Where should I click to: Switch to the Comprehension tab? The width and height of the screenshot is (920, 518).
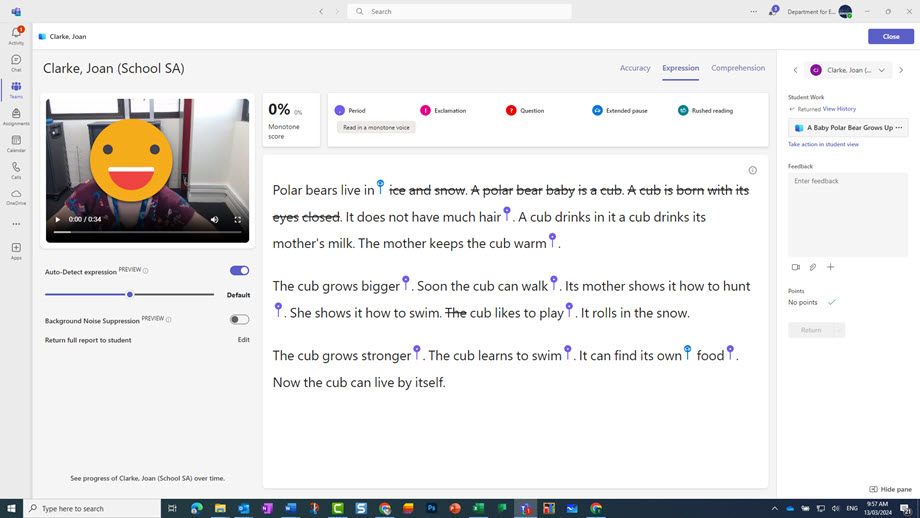[738, 68]
